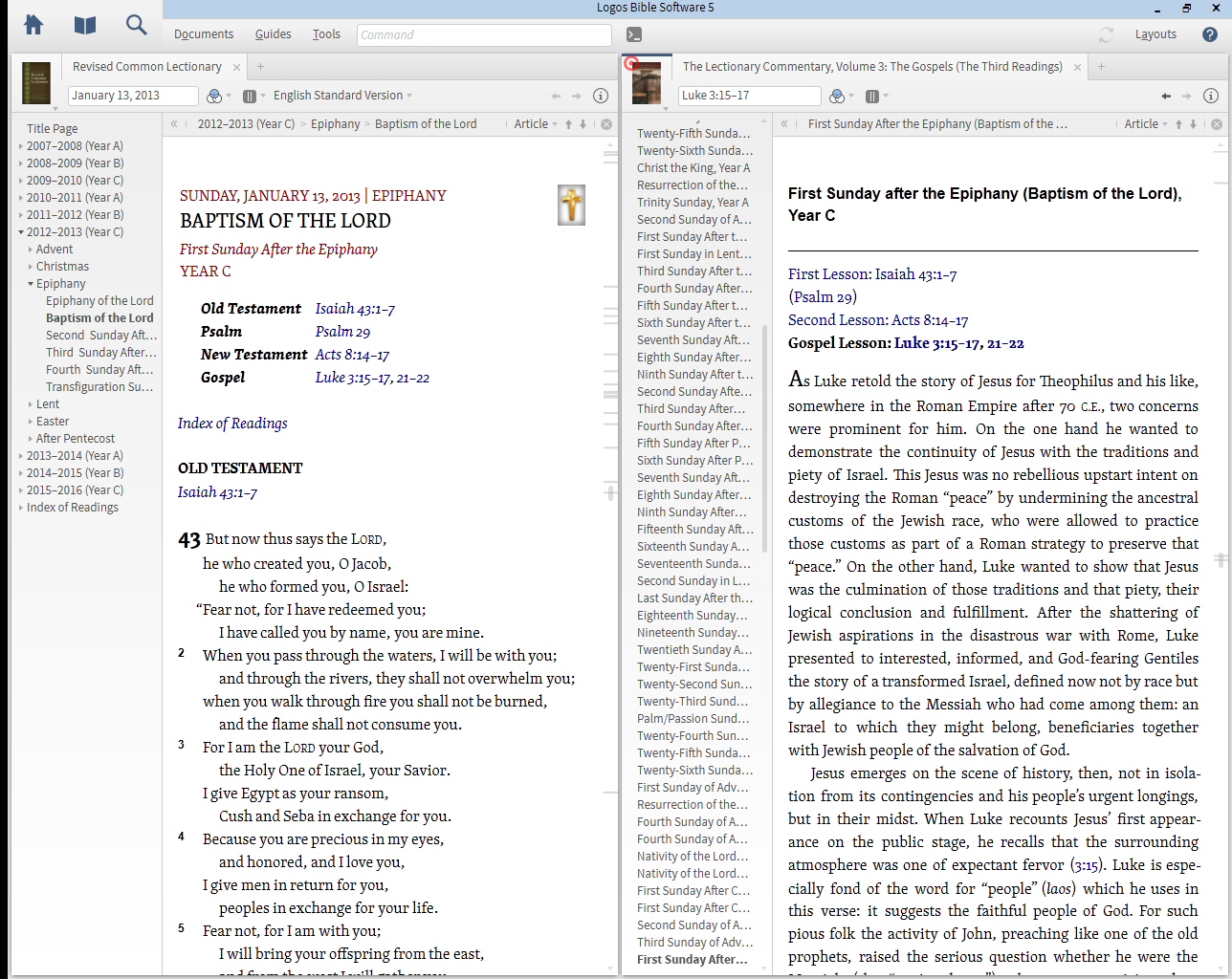The width and height of the screenshot is (1232, 979).
Task: Open the Search magnifier icon
Action: click(137, 26)
